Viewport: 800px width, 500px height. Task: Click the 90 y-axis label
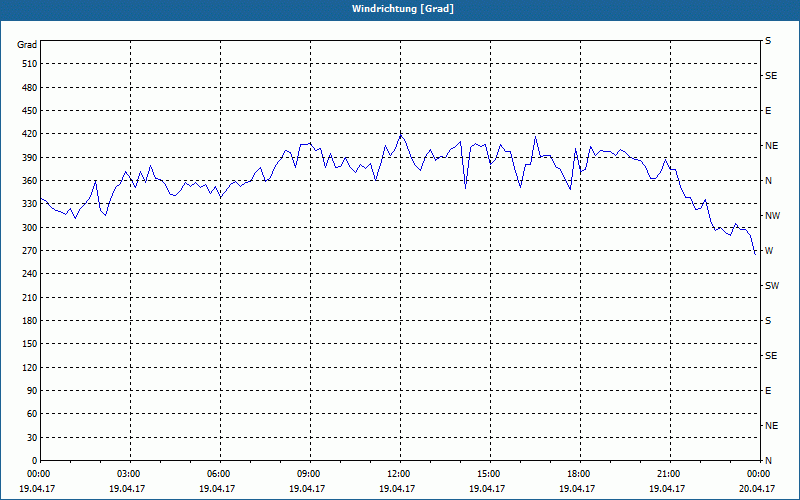coord(32,391)
